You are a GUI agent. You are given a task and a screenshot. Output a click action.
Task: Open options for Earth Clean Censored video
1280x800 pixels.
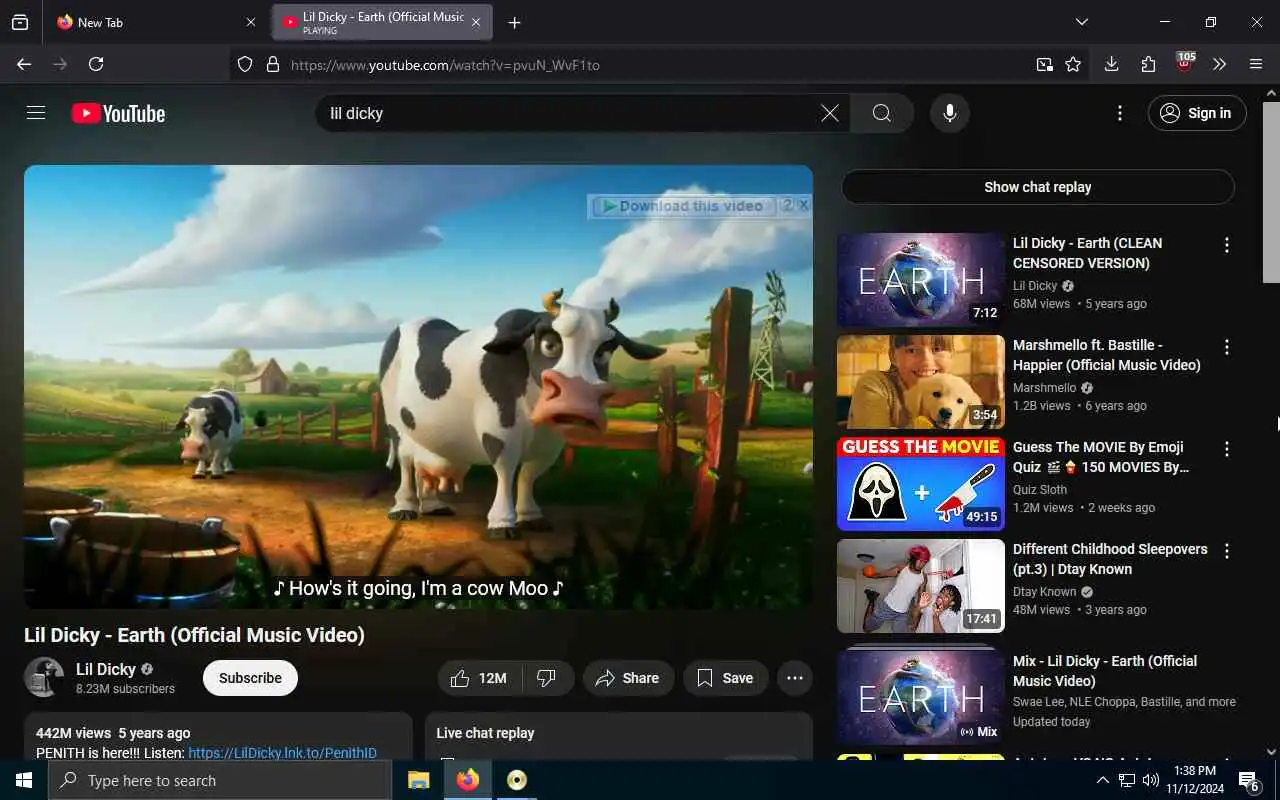(1227, 245)
